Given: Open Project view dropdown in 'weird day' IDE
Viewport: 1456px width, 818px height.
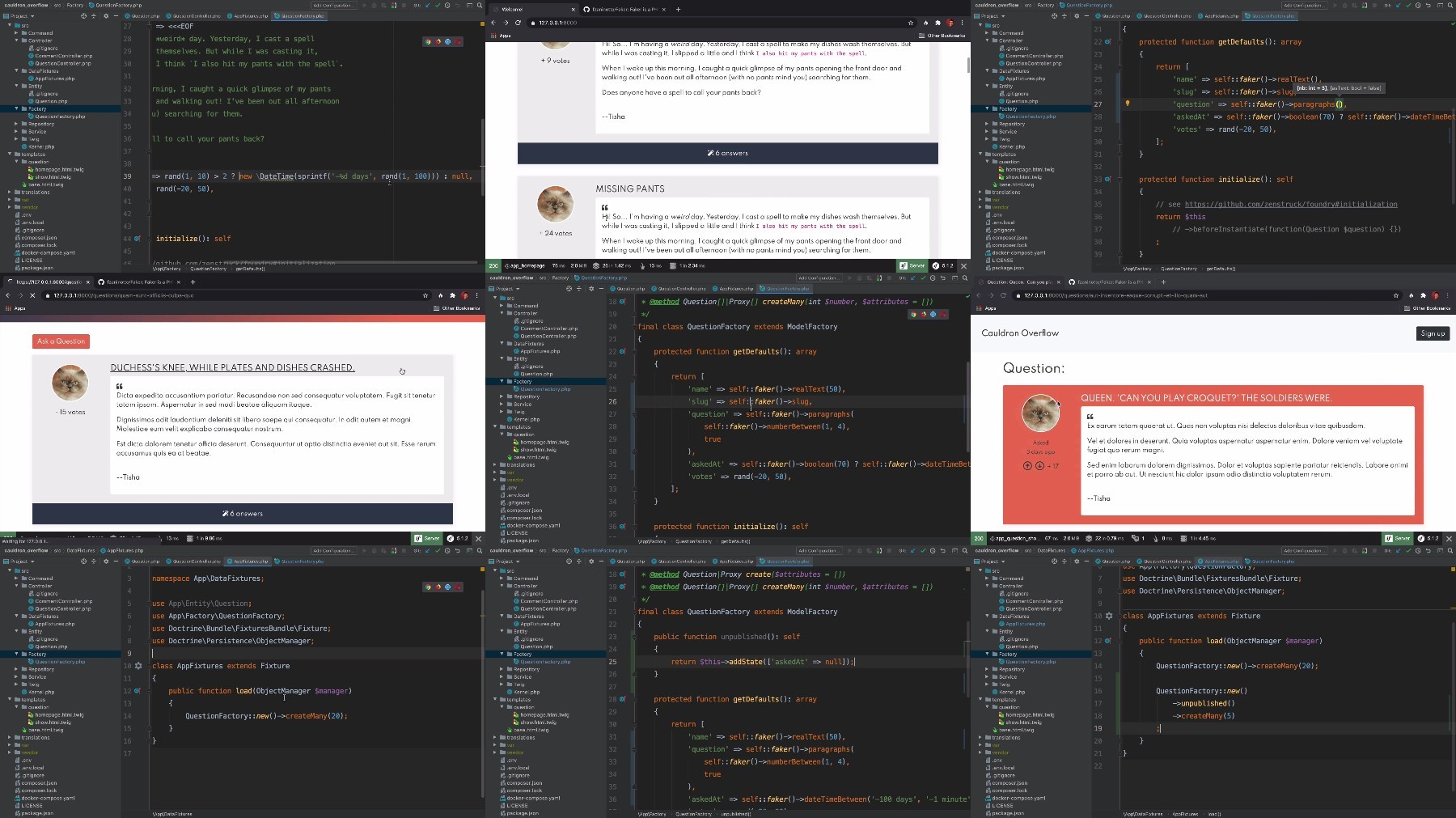Looking at the screenshot, I should click(20, 15).
